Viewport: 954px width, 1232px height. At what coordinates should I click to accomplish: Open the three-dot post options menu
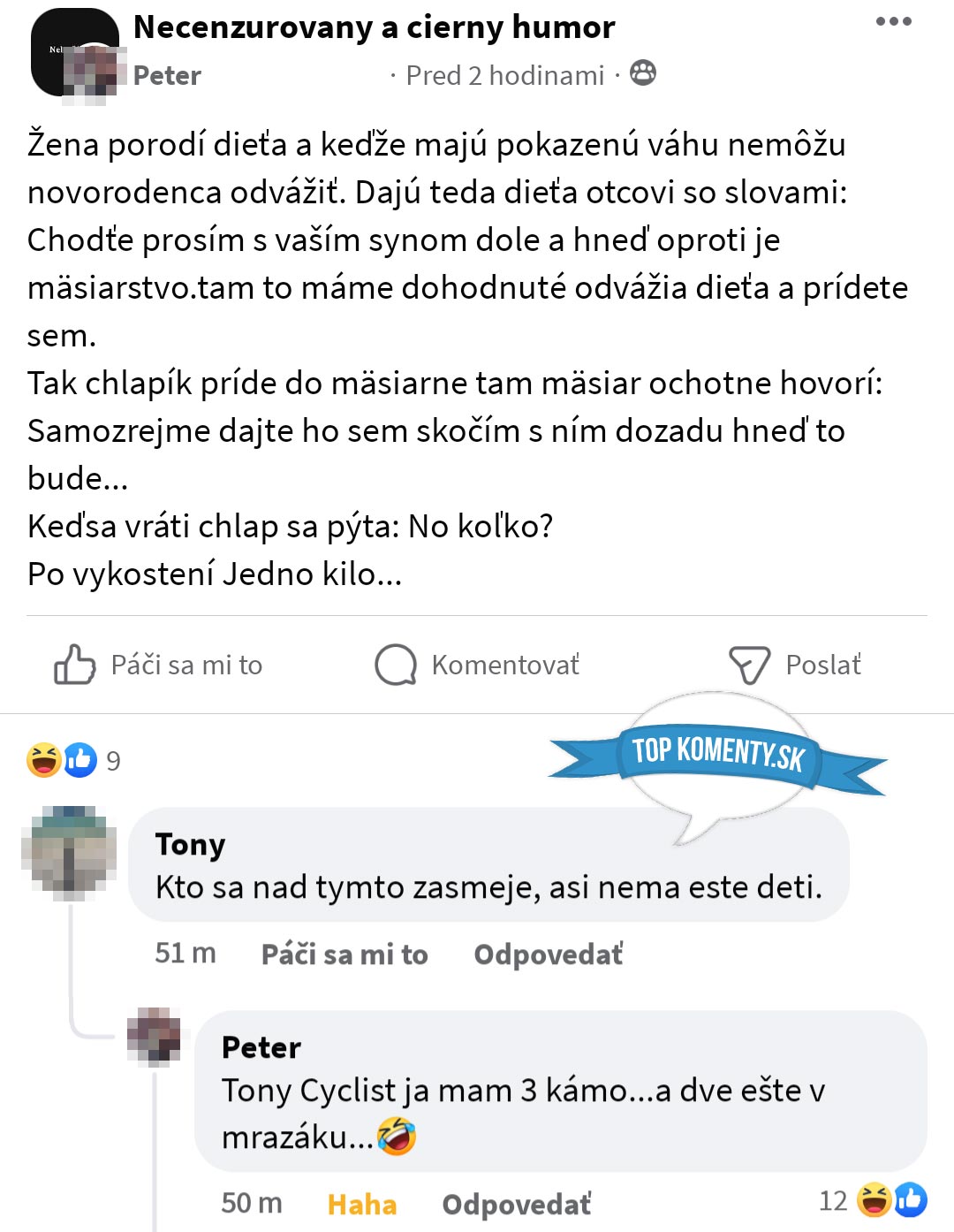pyautogui.click(x=893, y=21)
